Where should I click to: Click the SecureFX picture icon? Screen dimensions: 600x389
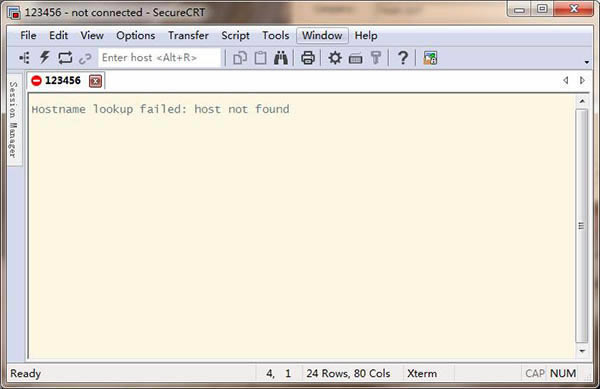coord(430,58)
